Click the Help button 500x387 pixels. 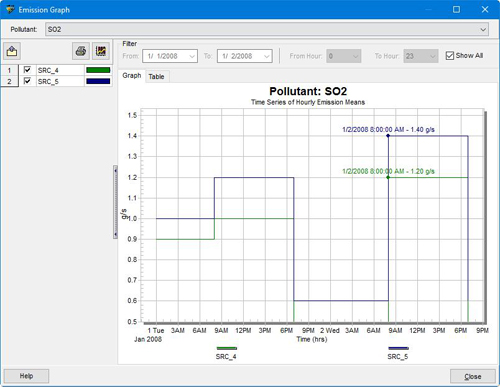26,376
